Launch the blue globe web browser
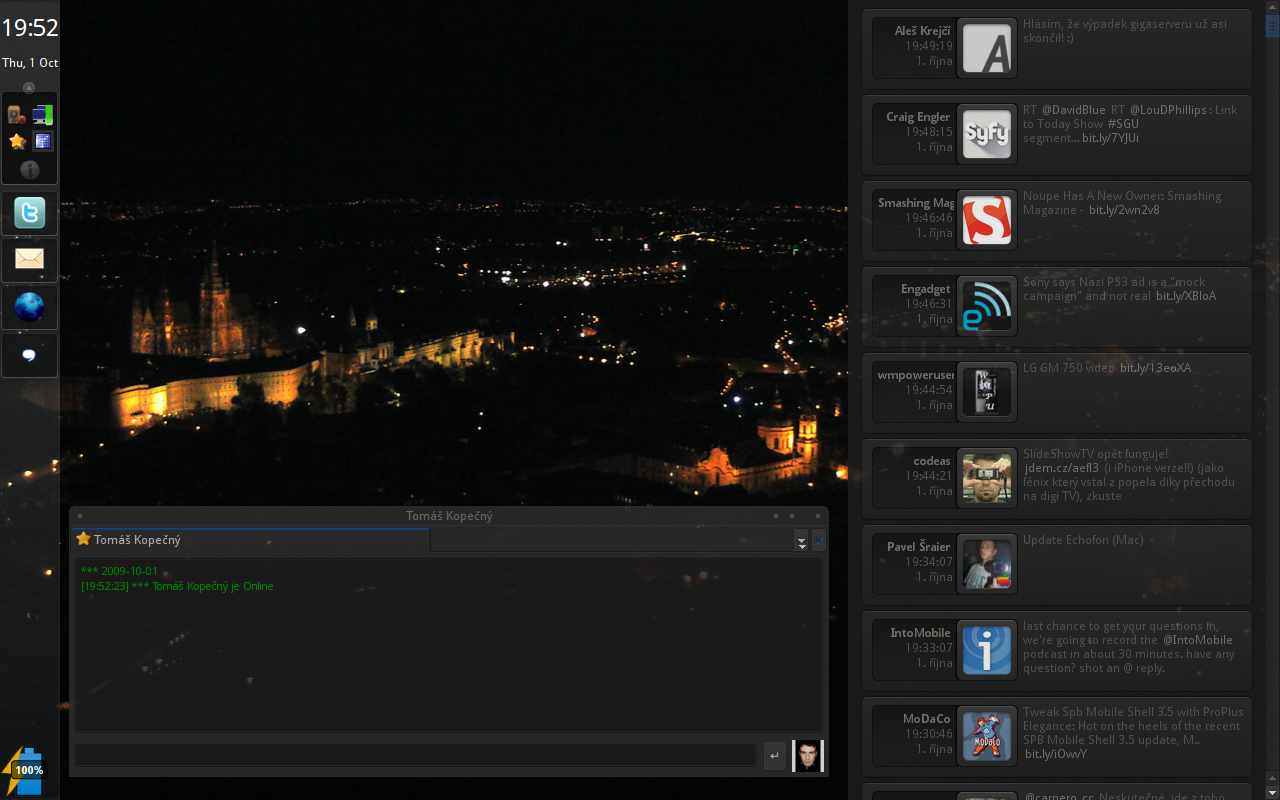1280x800 pixels. [29, 307]
